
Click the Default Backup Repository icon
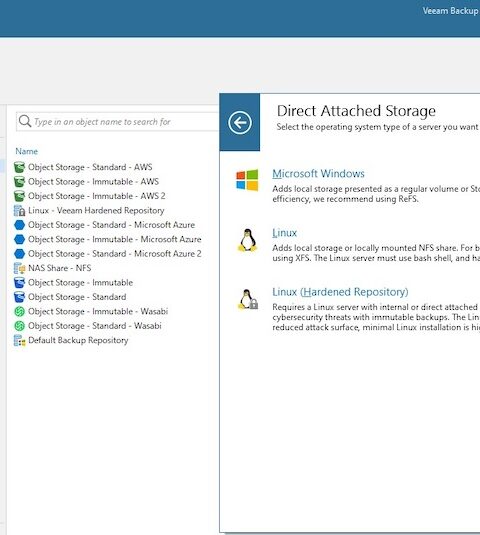coord(19,341)
